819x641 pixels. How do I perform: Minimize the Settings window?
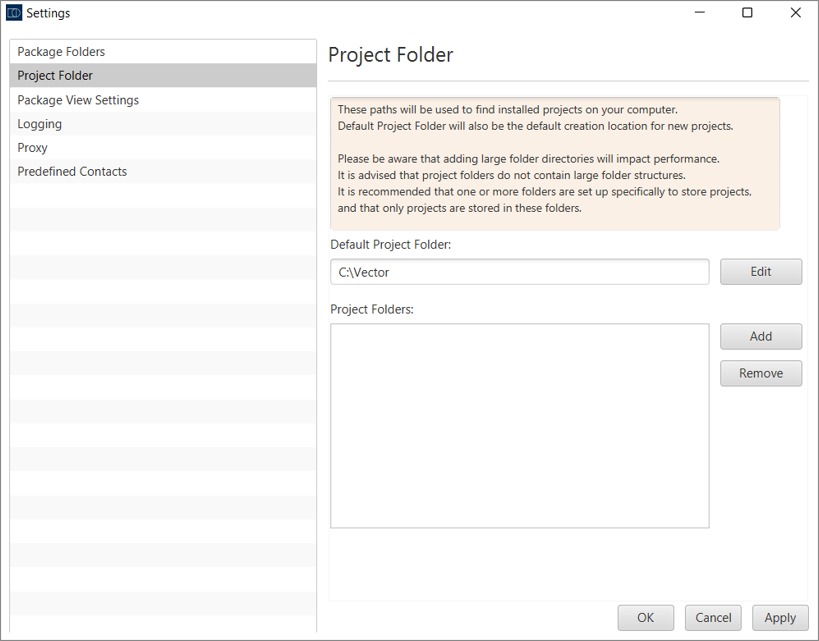coord(699,13)
